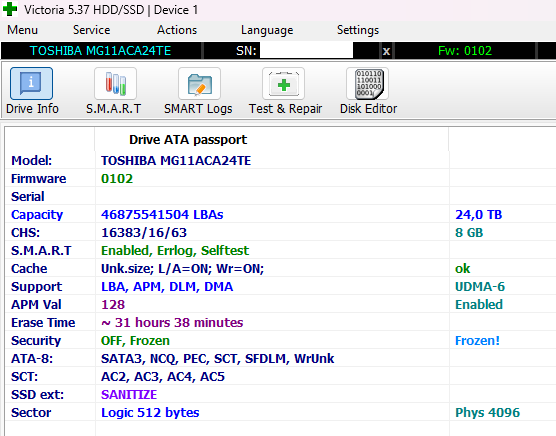The height and width of the screenshot is (436, 556).
Task: Select the '24,0 TB' capacity size
Action: (478, 215)
